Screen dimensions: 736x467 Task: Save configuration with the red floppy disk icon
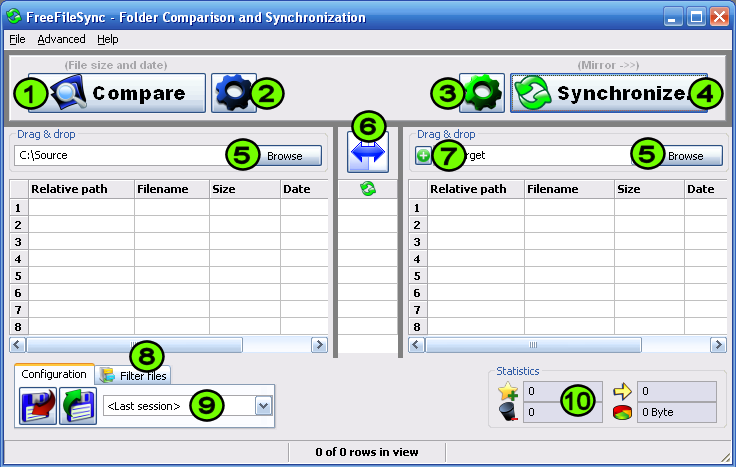click(x=36, y=406)
